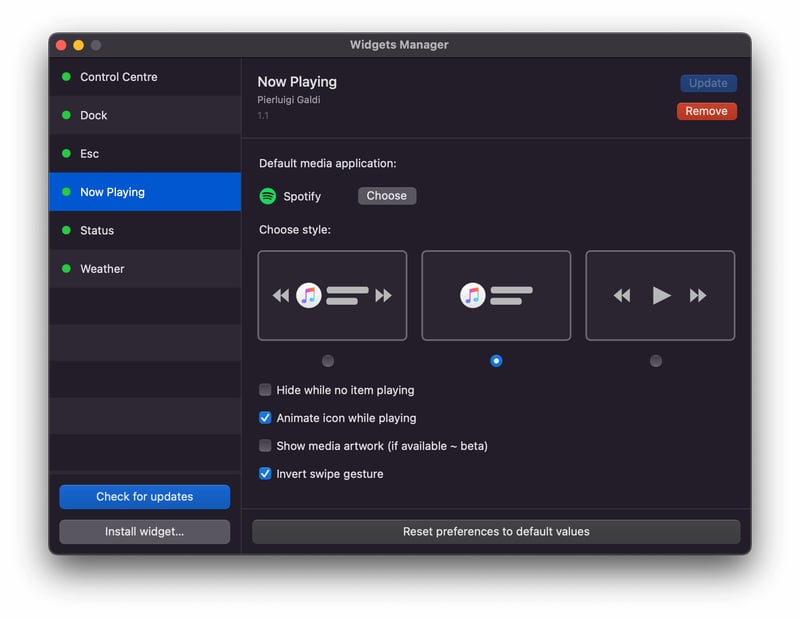The image size is (800, 619).
Task: Choose the third style radio button
Action: [x=656, y=361]
